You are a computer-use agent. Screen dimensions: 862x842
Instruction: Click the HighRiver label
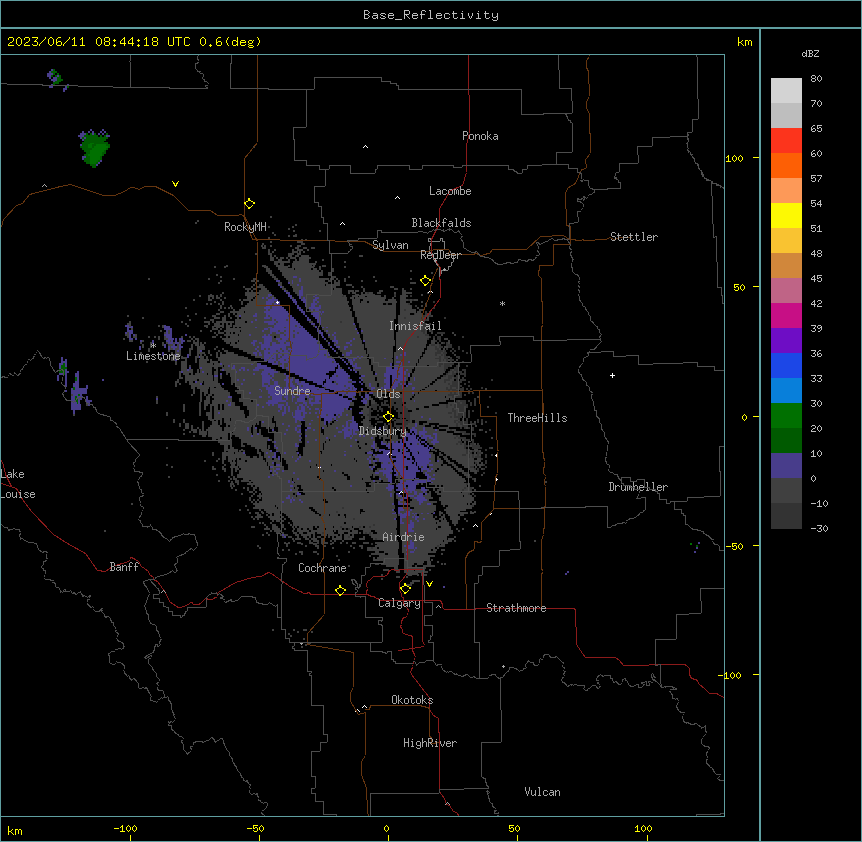coord(430,743)
